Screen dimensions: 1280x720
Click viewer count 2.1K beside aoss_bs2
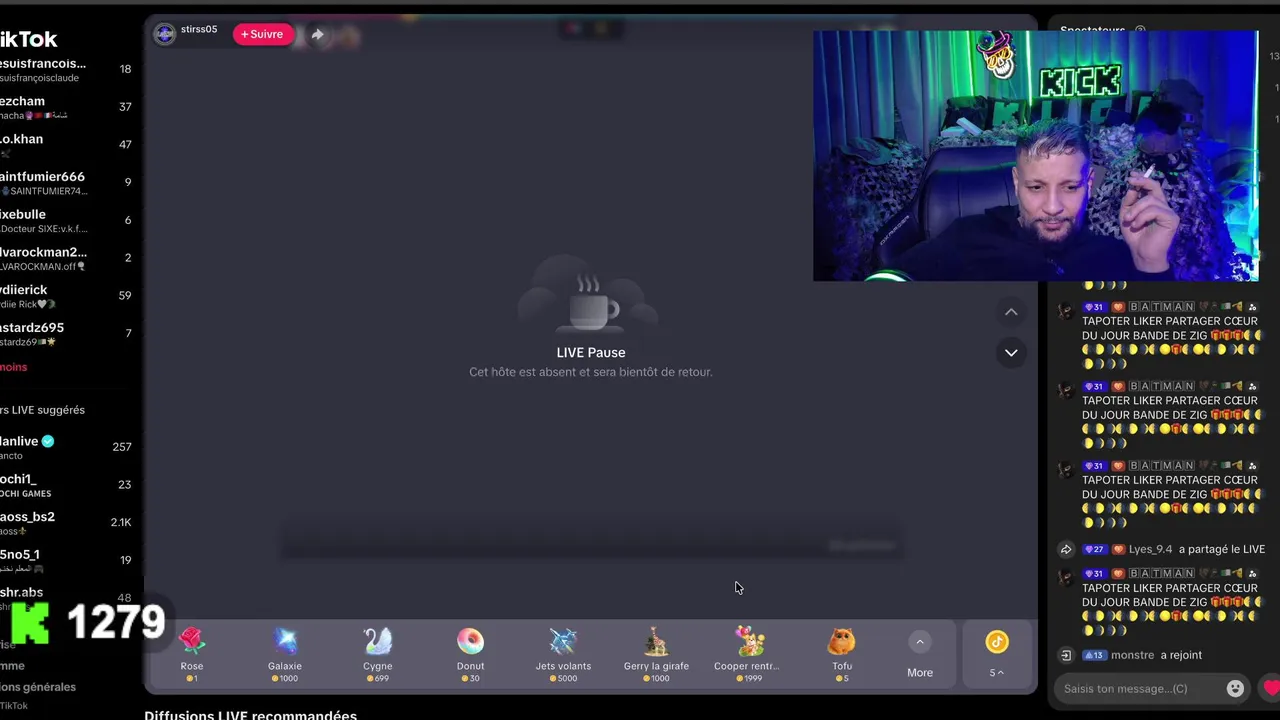coord(120,522)
